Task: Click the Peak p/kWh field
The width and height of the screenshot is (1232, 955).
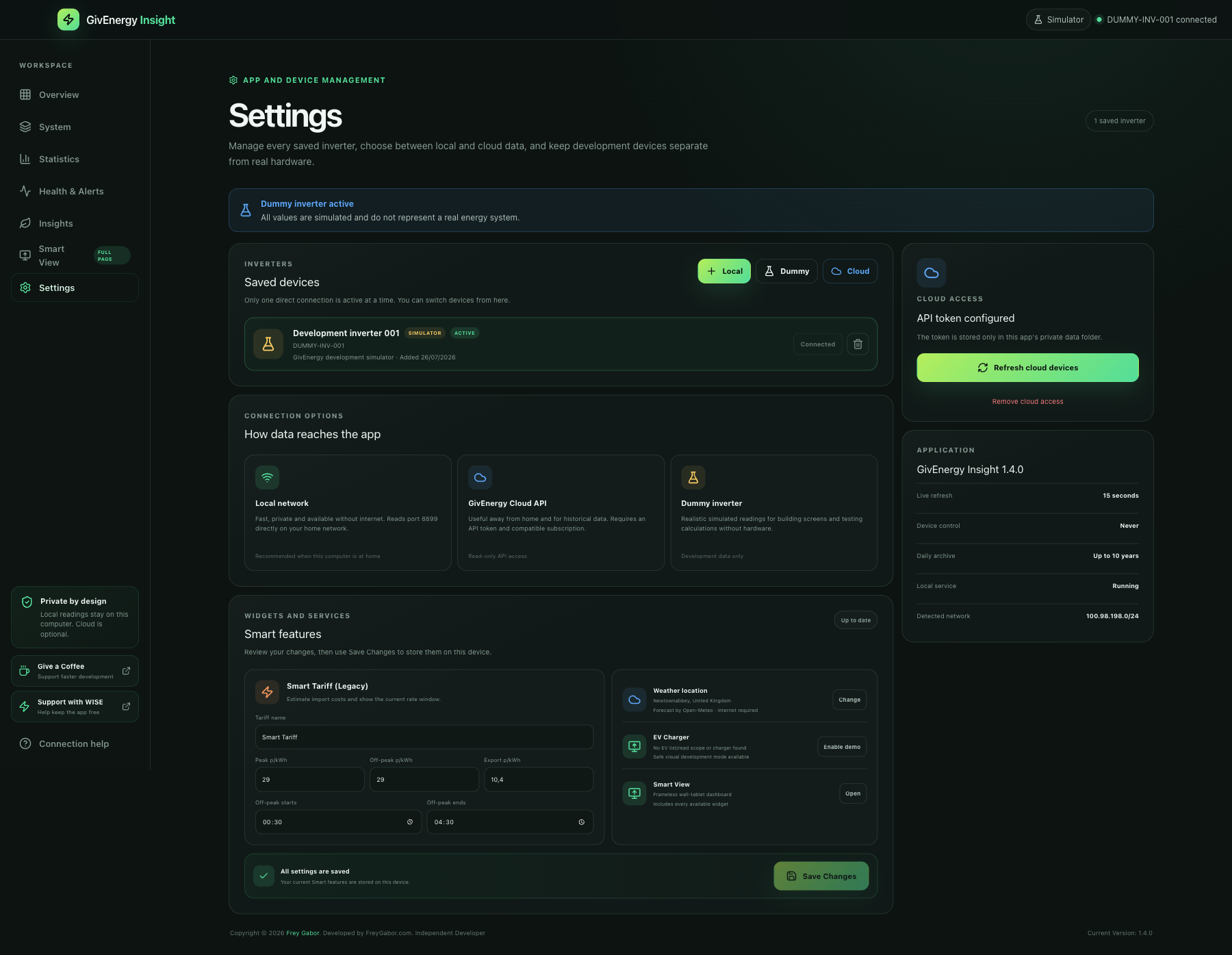Action: click(310, 780)
